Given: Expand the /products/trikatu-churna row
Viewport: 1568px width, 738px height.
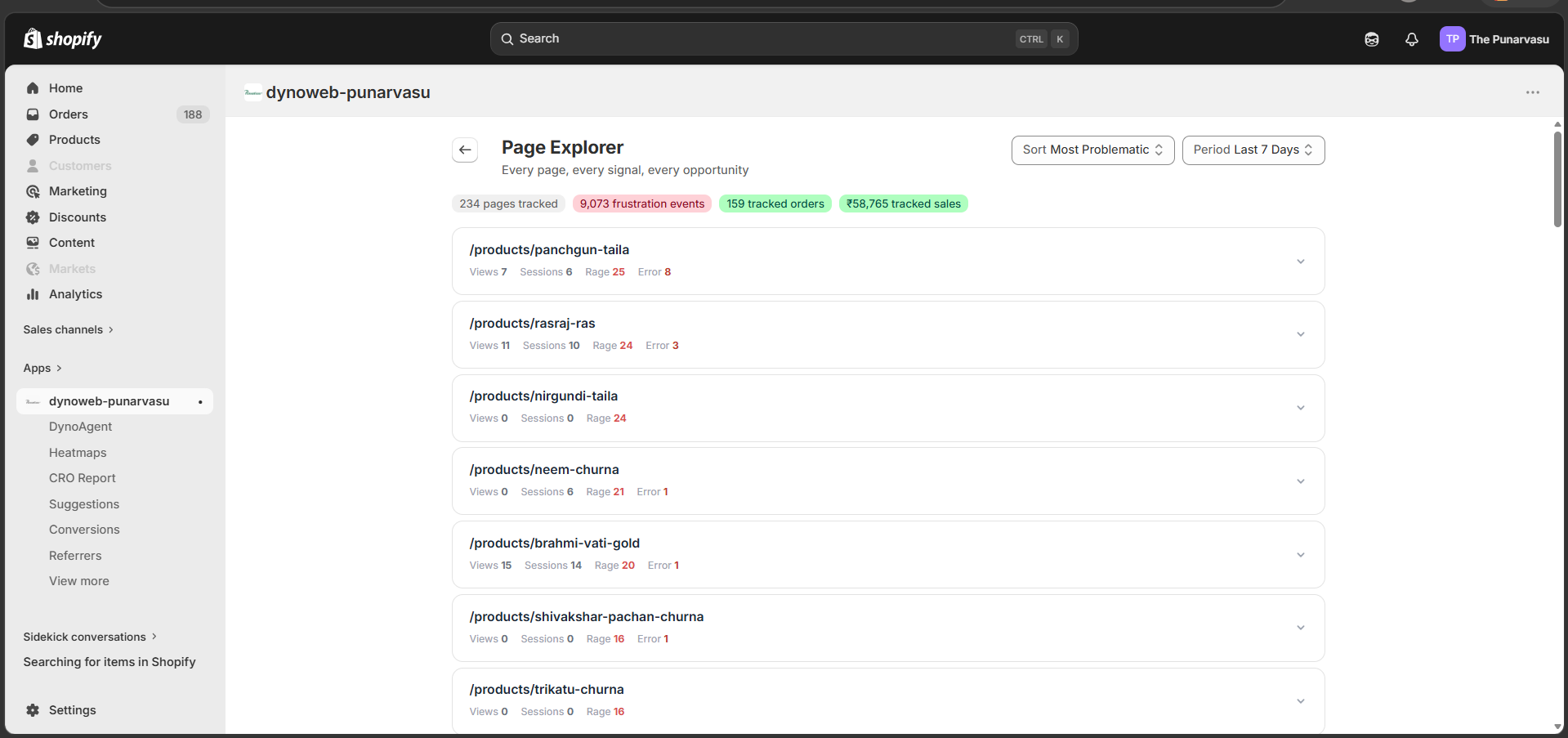Looking at the screenshot, I should pos(1300,701).
